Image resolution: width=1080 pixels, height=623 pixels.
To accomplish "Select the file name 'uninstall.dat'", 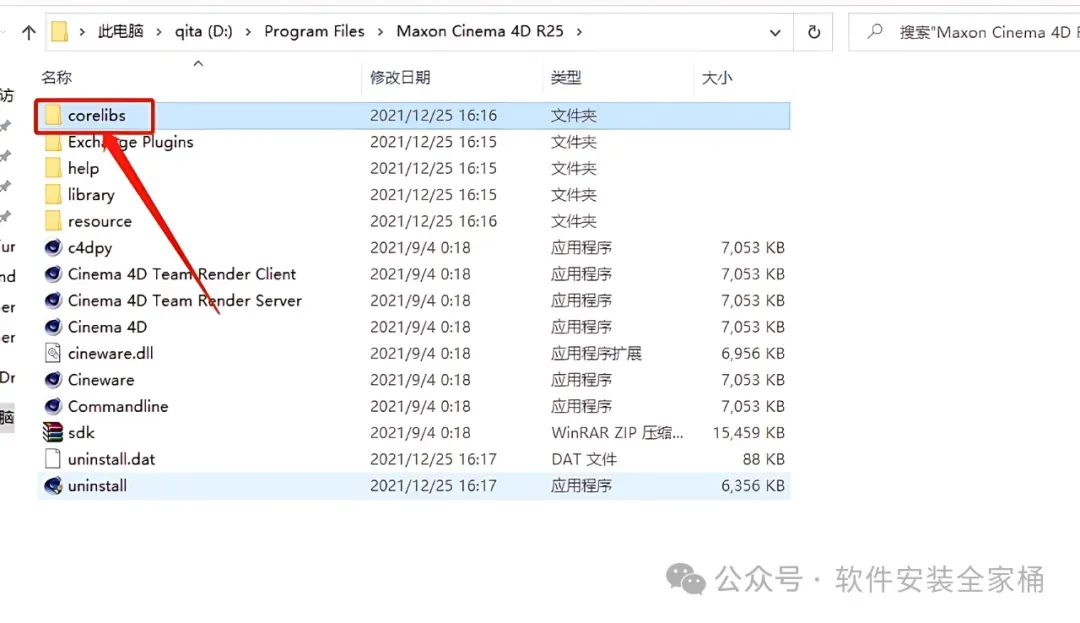I will 111,458.
